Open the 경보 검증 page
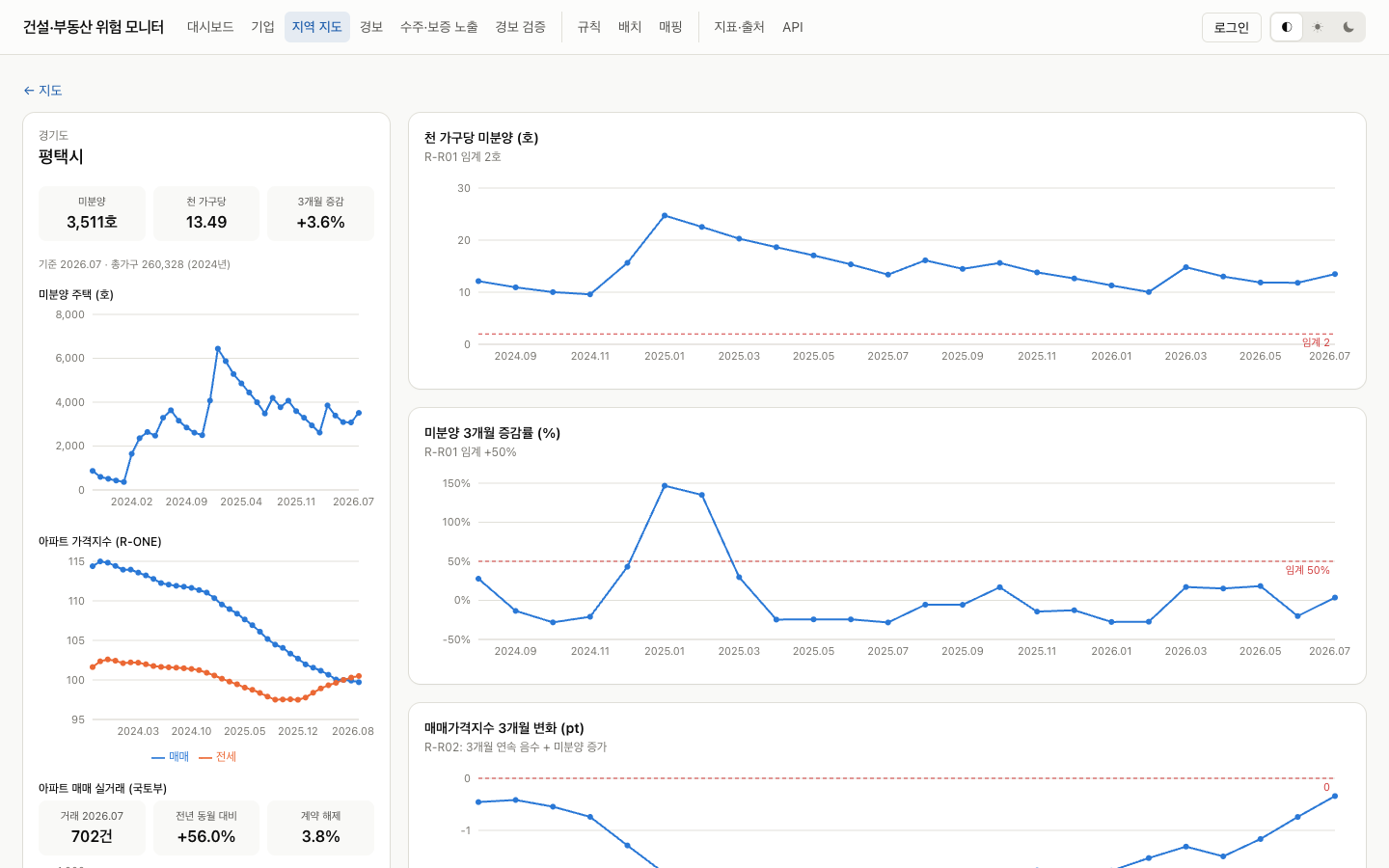This screenshot has width=1389, height=868. click(x=520, y=27)
